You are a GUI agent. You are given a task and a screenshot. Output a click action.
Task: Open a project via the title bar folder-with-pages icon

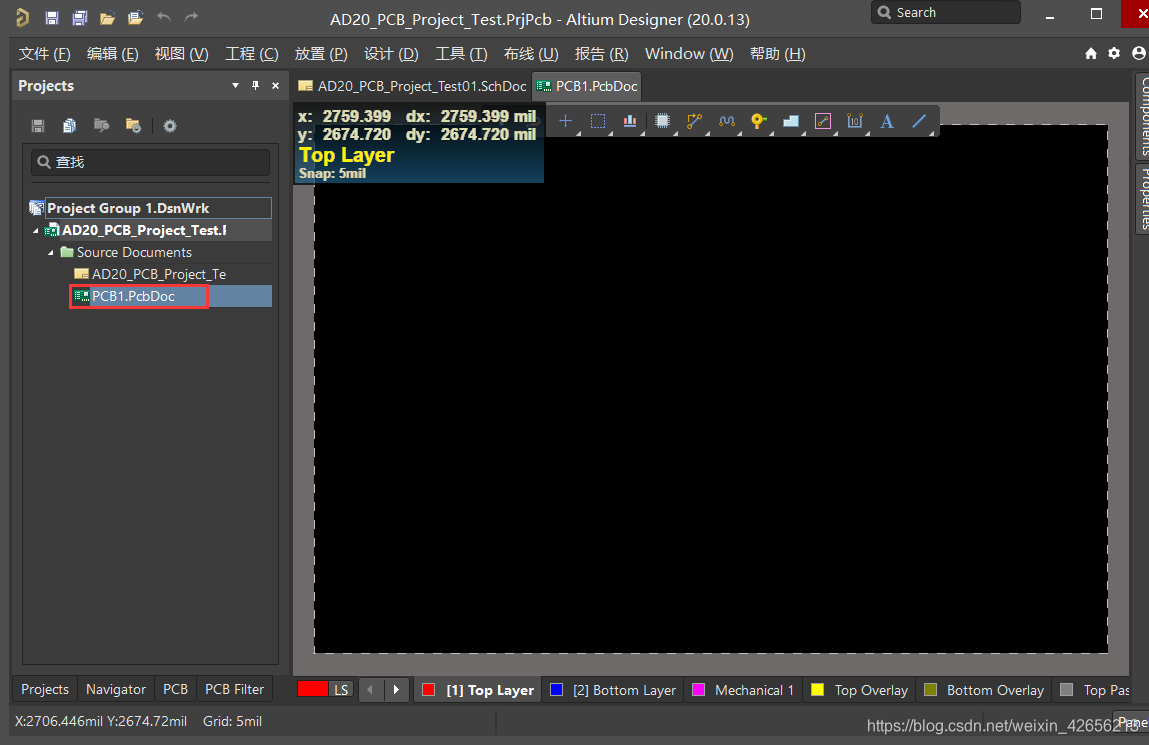point(135,18)
